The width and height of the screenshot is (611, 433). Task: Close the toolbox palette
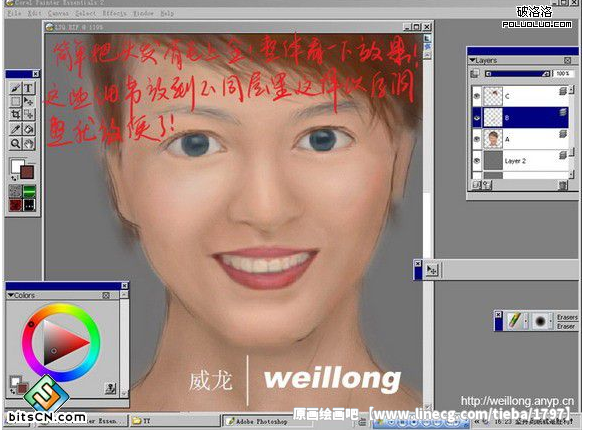pos(35,74)
